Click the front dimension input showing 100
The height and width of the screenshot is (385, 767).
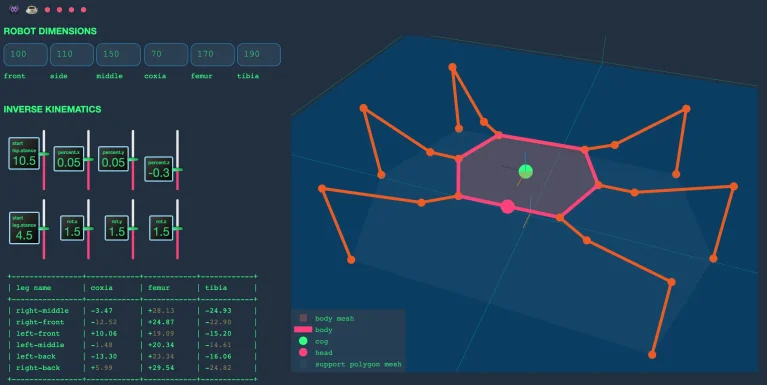point(25,54)
